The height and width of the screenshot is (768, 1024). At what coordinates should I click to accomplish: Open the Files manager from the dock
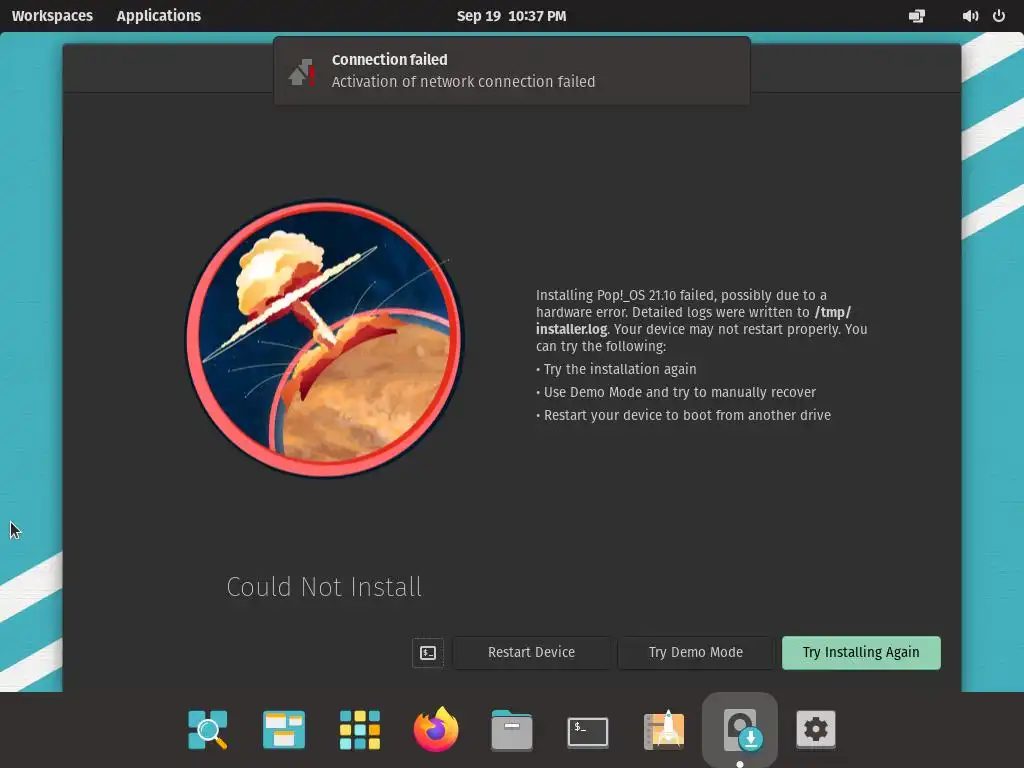pyautogui.click(x=511, y=729)
